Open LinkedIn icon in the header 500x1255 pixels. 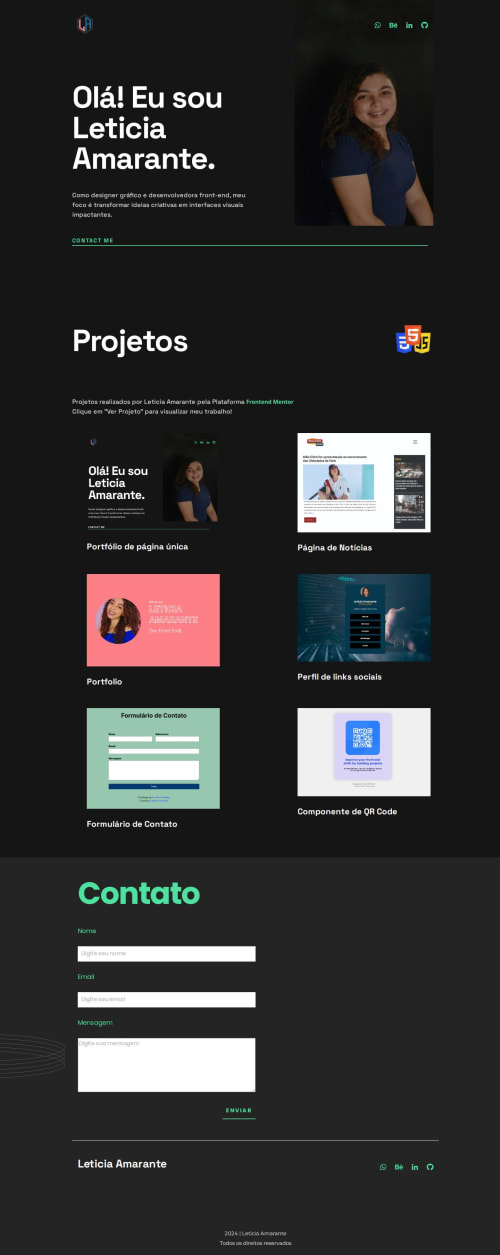[x=410, y=25]
